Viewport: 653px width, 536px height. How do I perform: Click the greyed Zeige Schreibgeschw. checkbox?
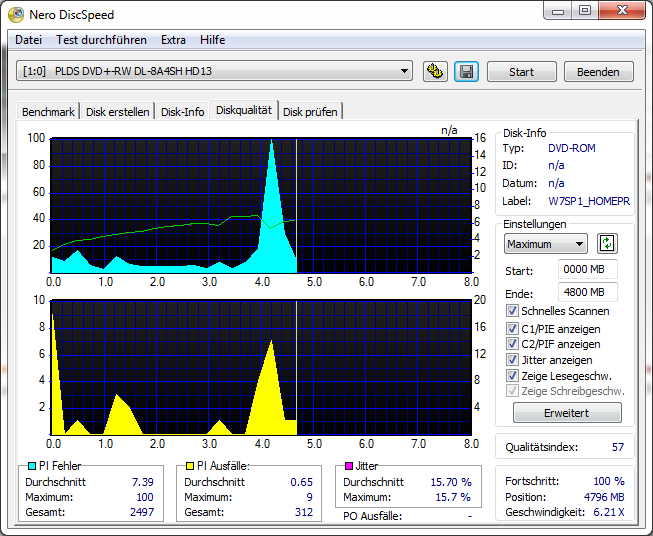point(512,391)
